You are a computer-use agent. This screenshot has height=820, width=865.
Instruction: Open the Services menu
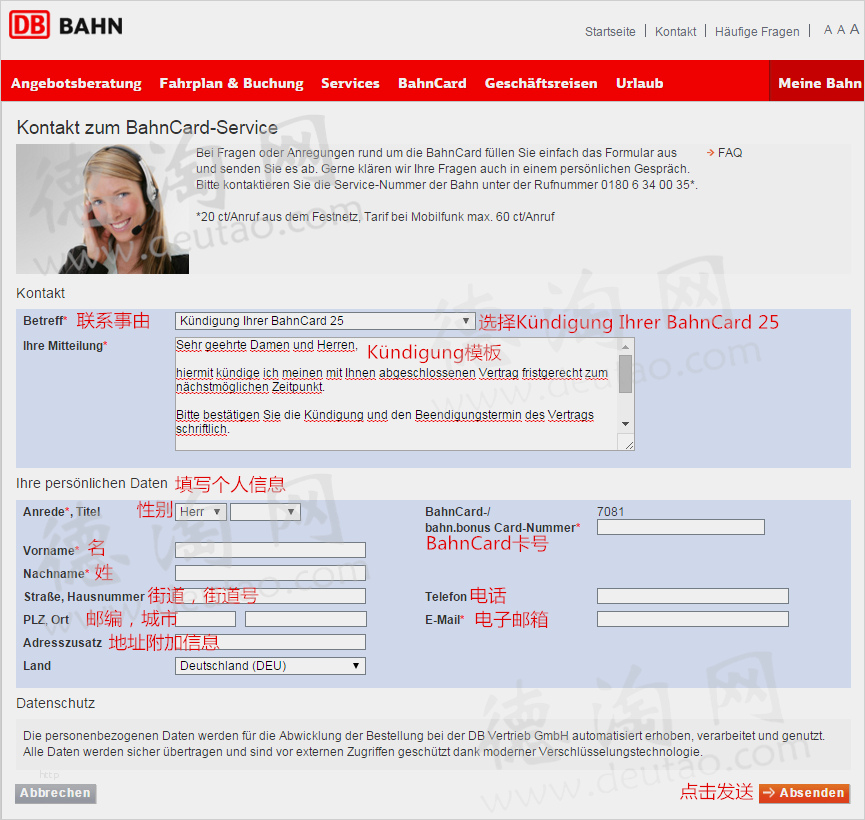[x=350, y=83]
